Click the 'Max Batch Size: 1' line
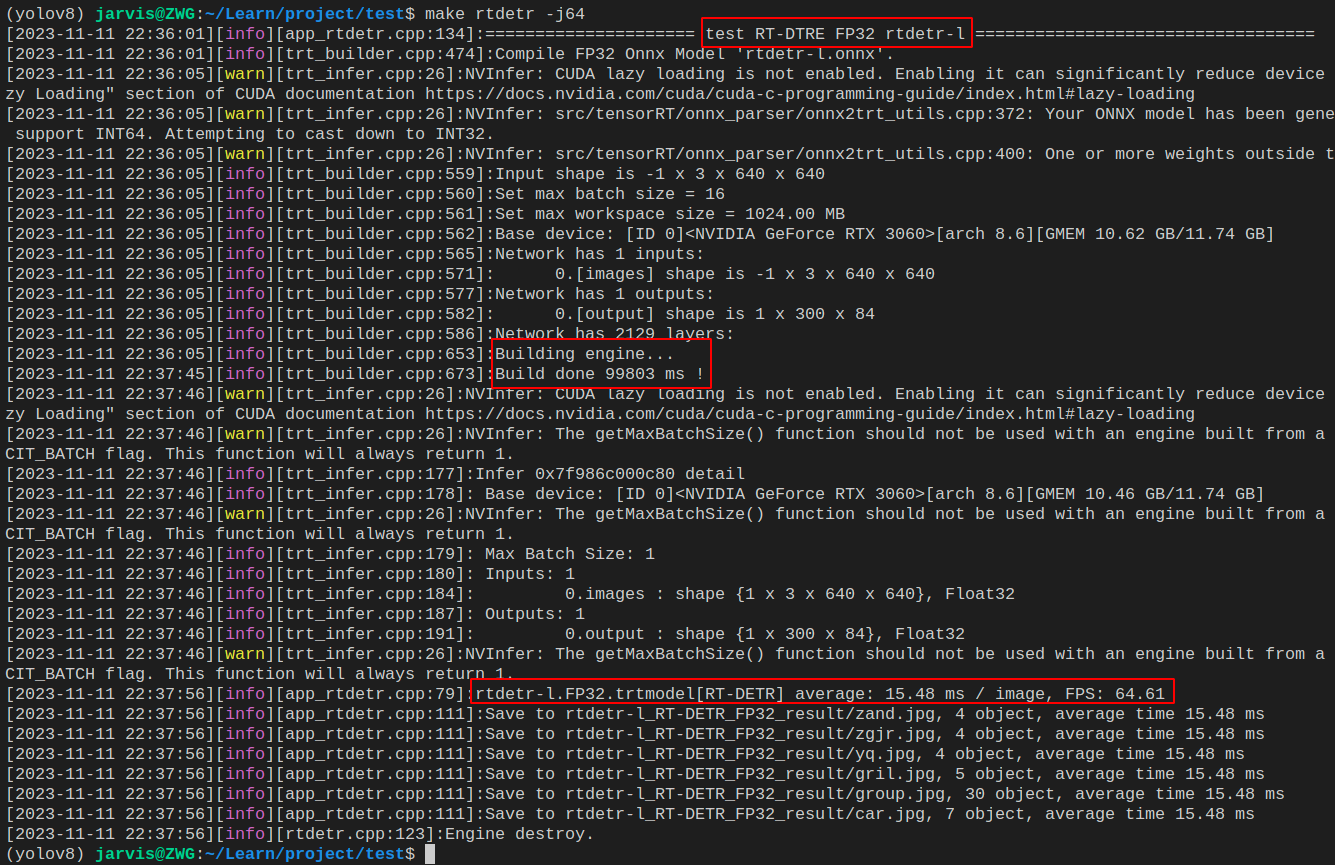This screenshot has height=865, width=1335. 570,554
